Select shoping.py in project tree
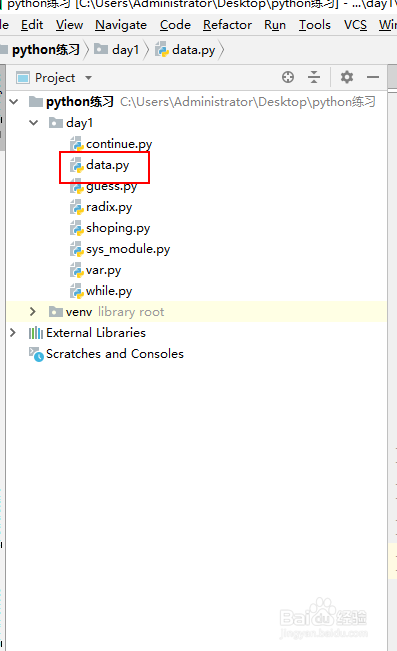This screenshot has height=651, width=397. (118, 228)
